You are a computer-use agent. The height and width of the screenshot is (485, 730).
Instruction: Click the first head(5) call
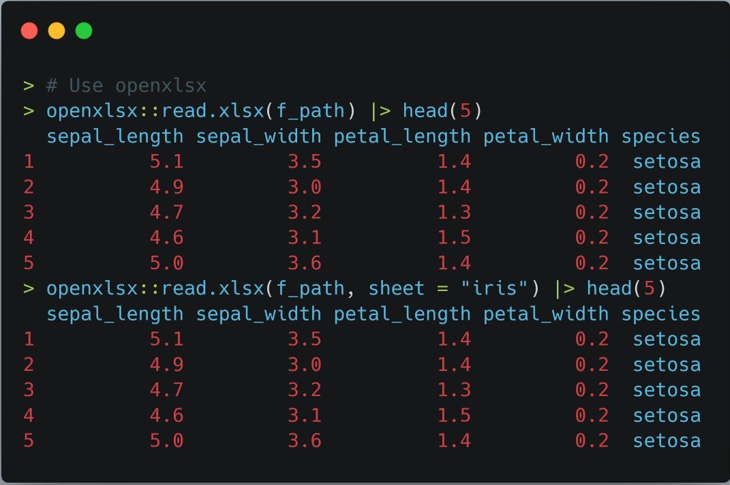click(442, 111)
